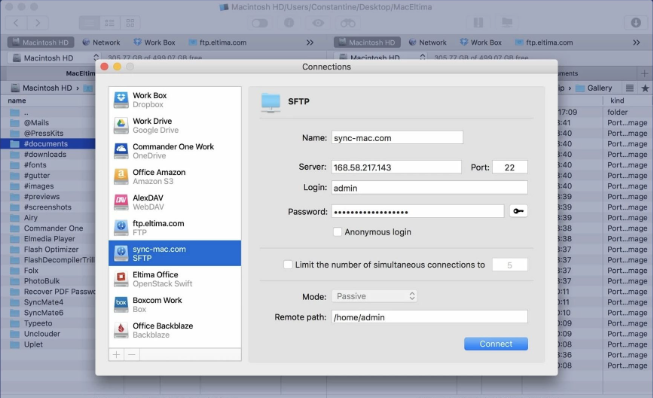Viewport: 653px width, 398px height.
Task: Select sync-mac.com SFTP connection
Action: coord(174,253)
